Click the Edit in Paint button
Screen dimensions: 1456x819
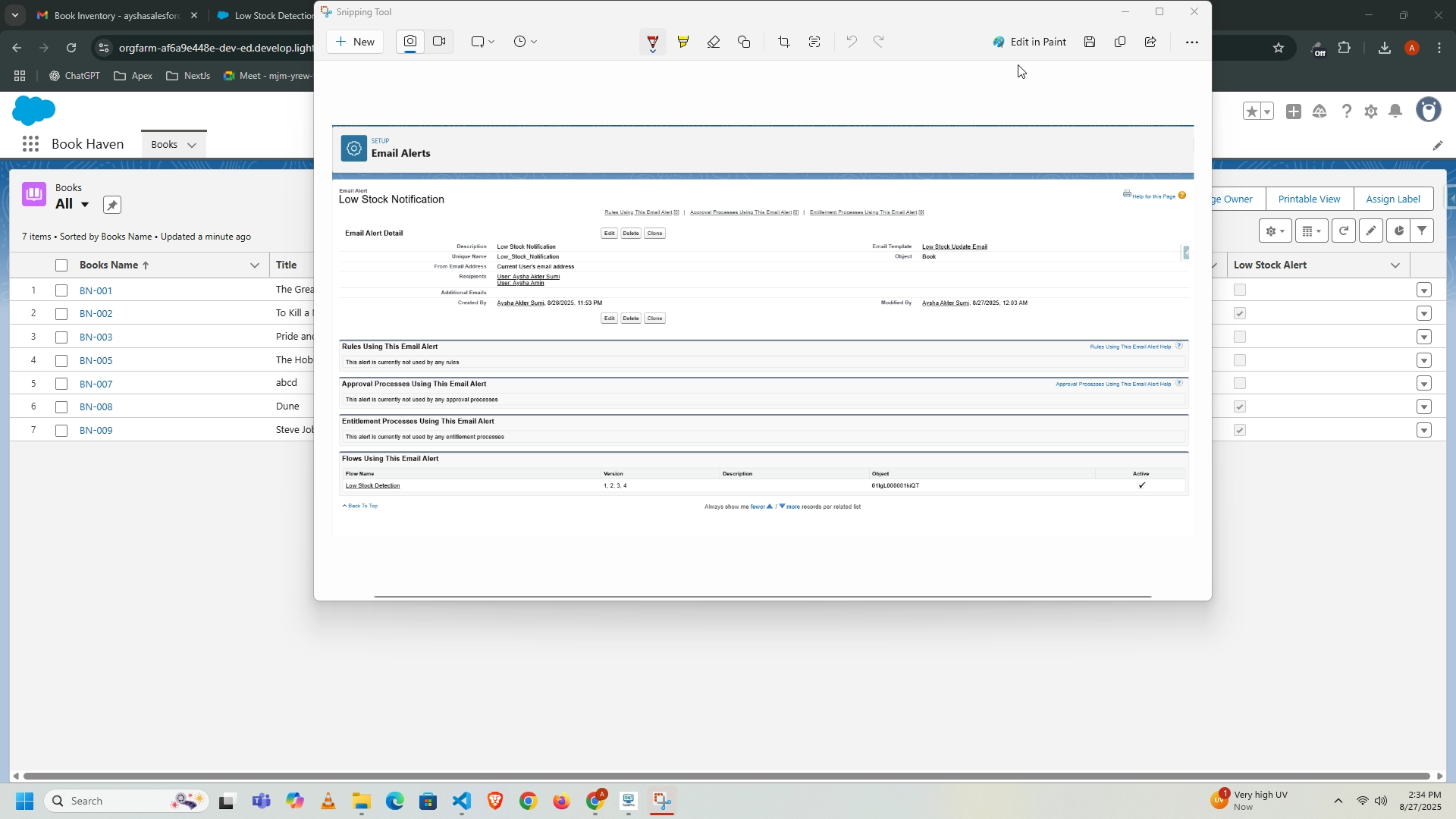click(x=1029, y=42)
